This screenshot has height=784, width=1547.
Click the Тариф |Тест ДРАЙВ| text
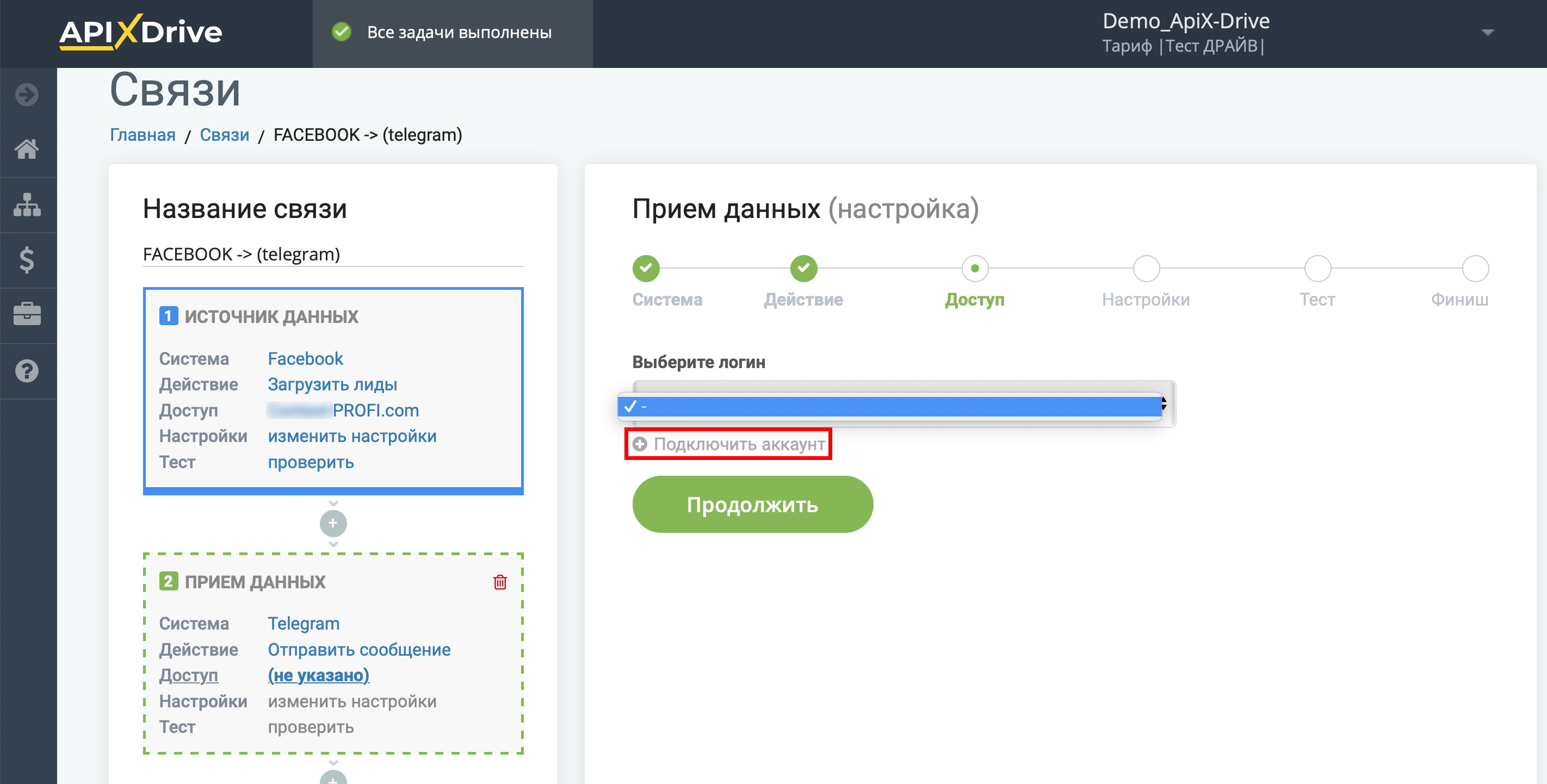(x=1184, y=46)
